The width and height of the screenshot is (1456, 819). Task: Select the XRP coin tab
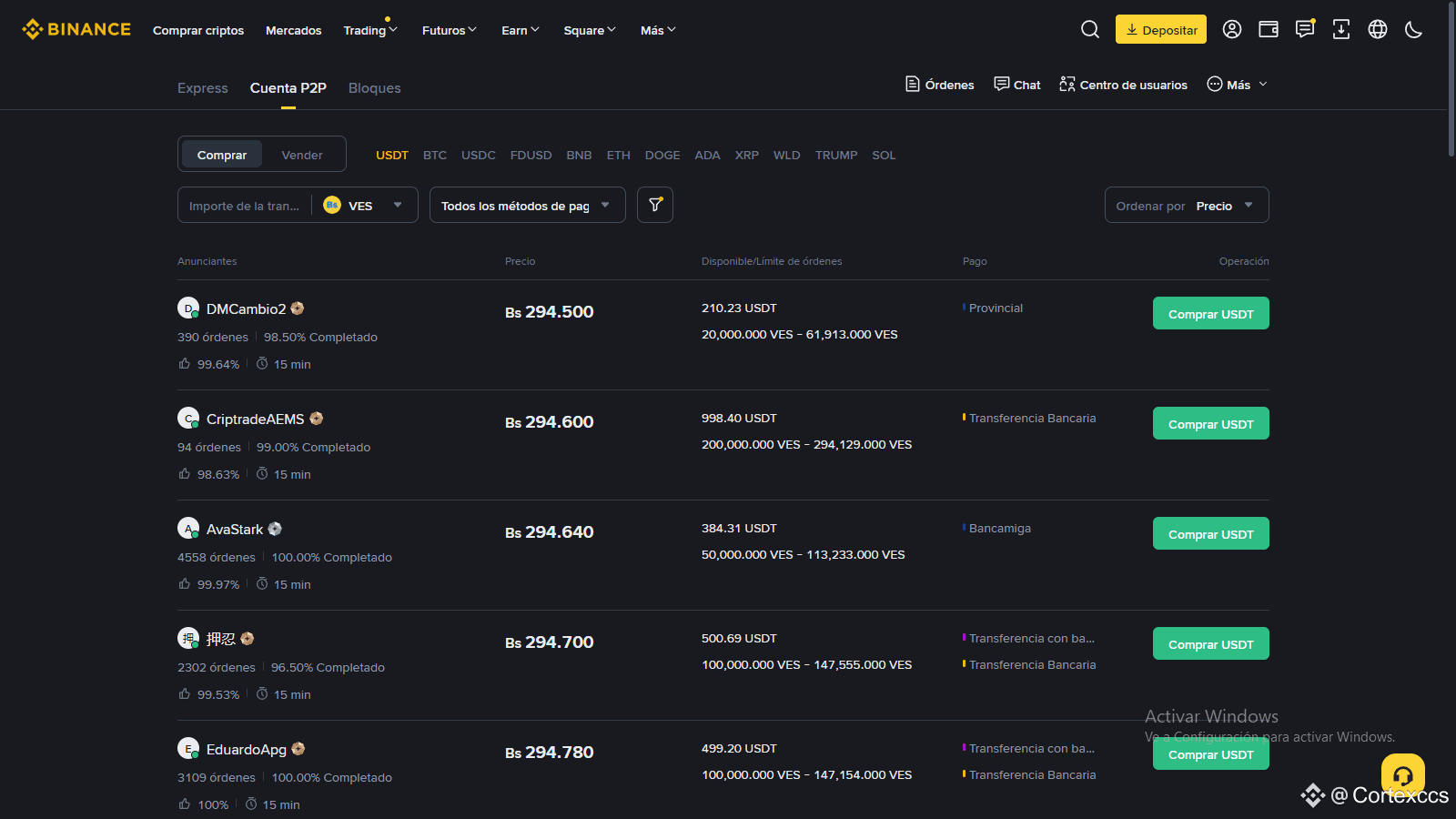[747, 155]
